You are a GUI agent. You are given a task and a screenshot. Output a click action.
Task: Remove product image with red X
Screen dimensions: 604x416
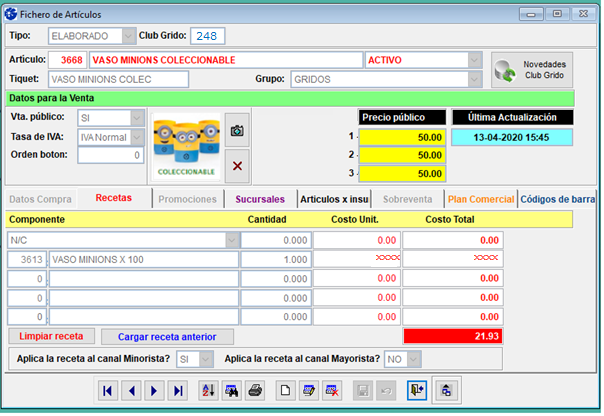pos(237,165)
